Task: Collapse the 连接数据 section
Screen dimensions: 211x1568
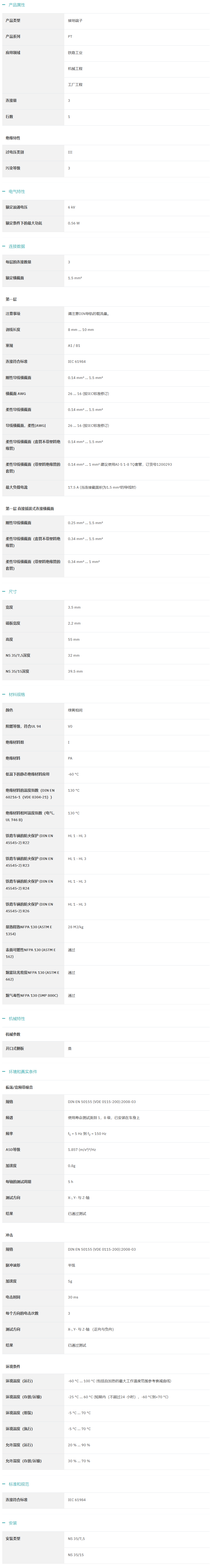Action: point(13,246)
